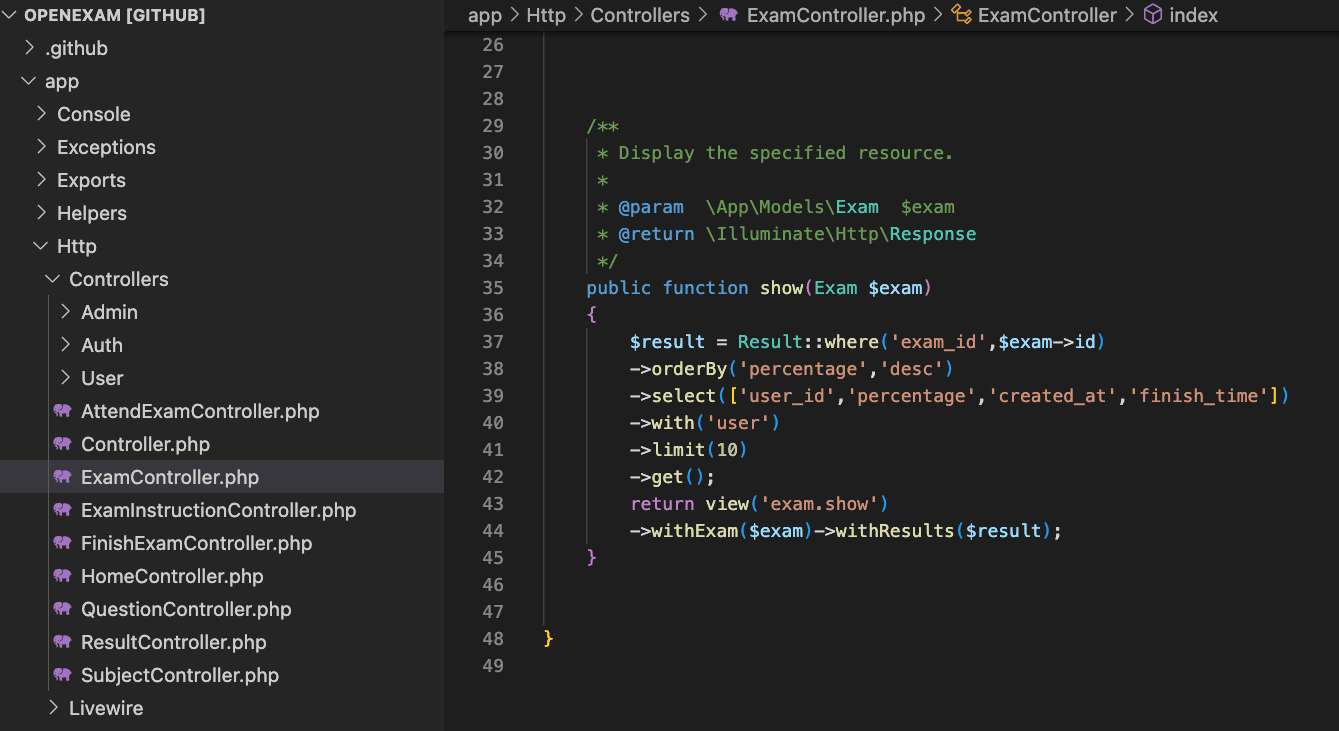Collapse the Controllers folder
The image size is (1339, 731).
54,279
